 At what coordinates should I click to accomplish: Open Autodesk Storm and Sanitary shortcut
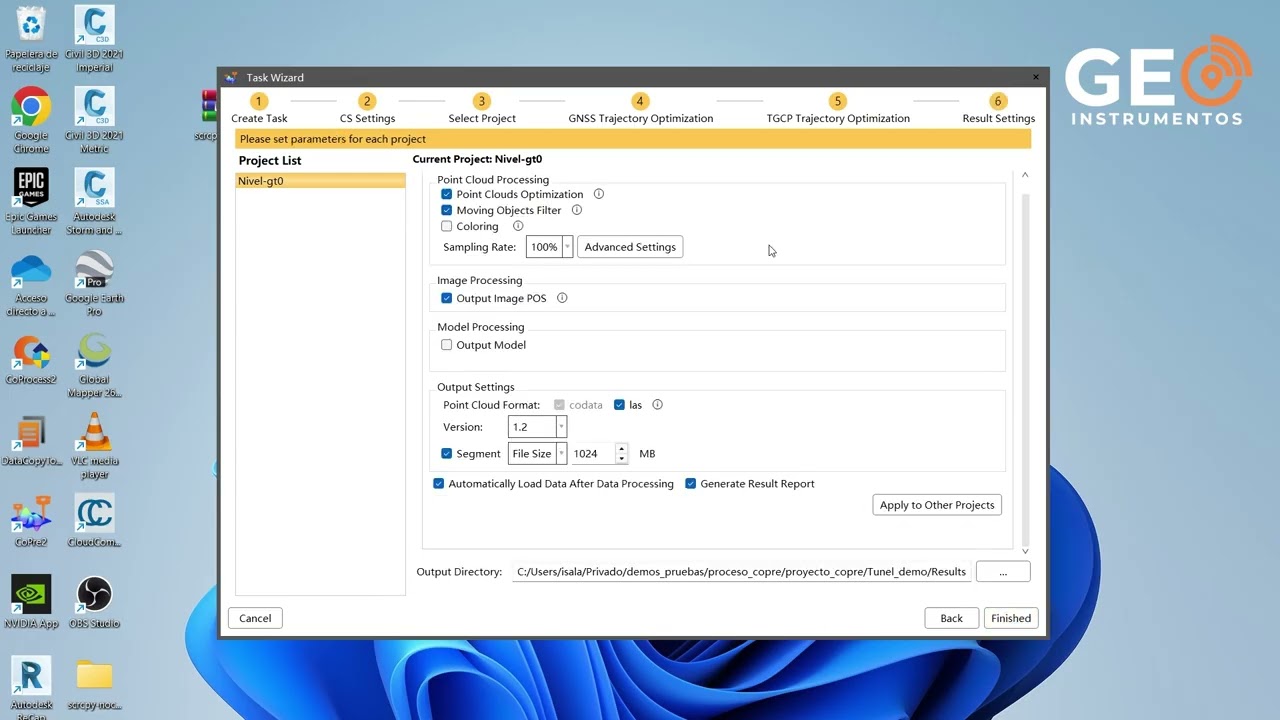94,202
